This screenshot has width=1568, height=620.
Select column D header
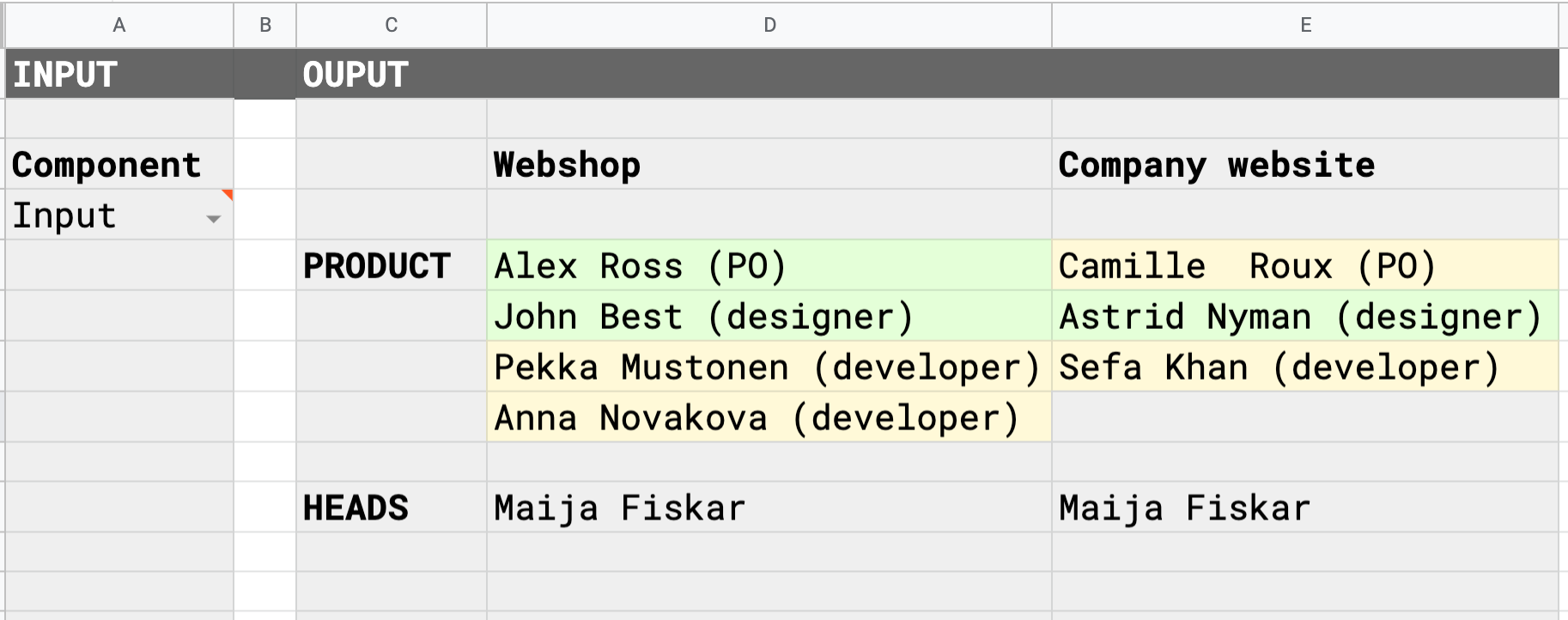click(769, 25)
